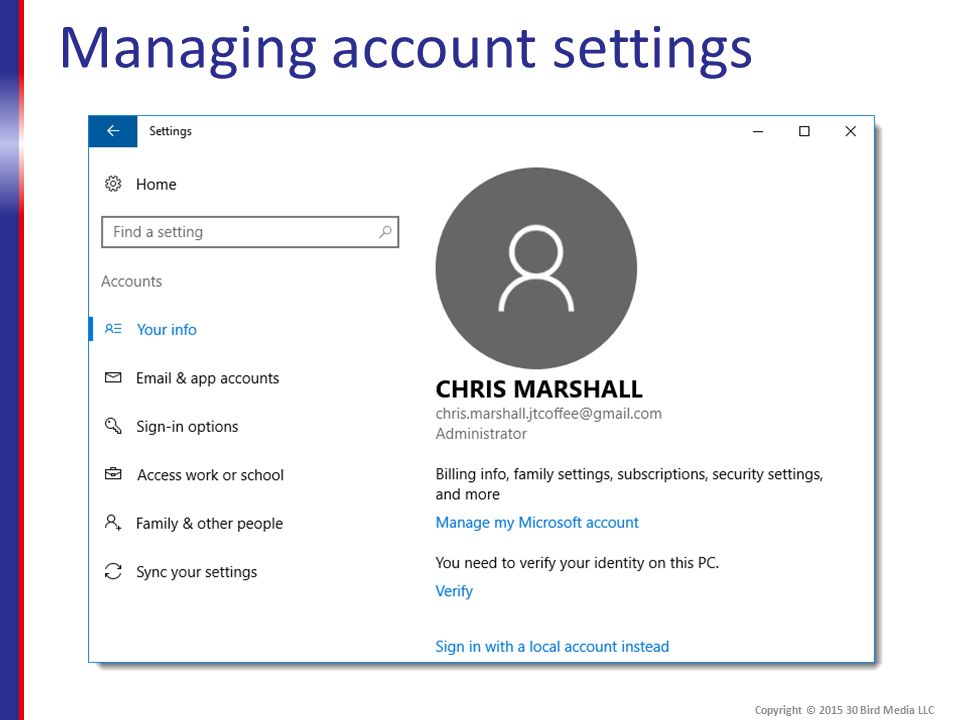Click the Administrator account type text
Screen dimensions: 960x720
click(481, 433)
